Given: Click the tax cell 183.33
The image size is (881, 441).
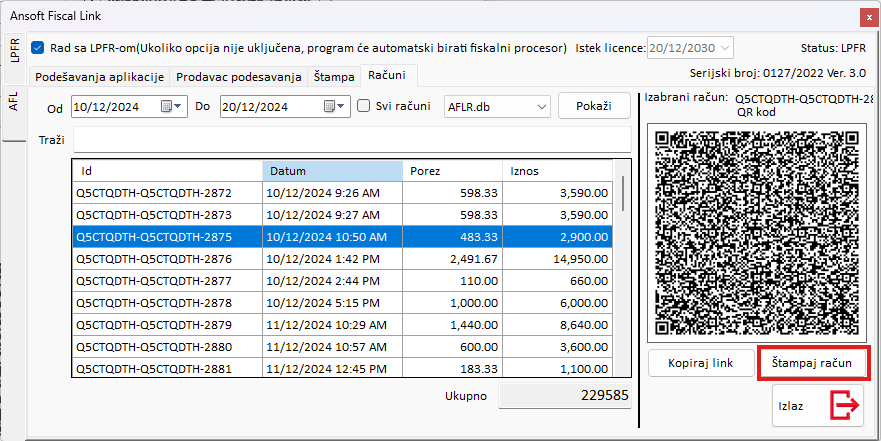Looking at the screenshot, I should point(453,369).
